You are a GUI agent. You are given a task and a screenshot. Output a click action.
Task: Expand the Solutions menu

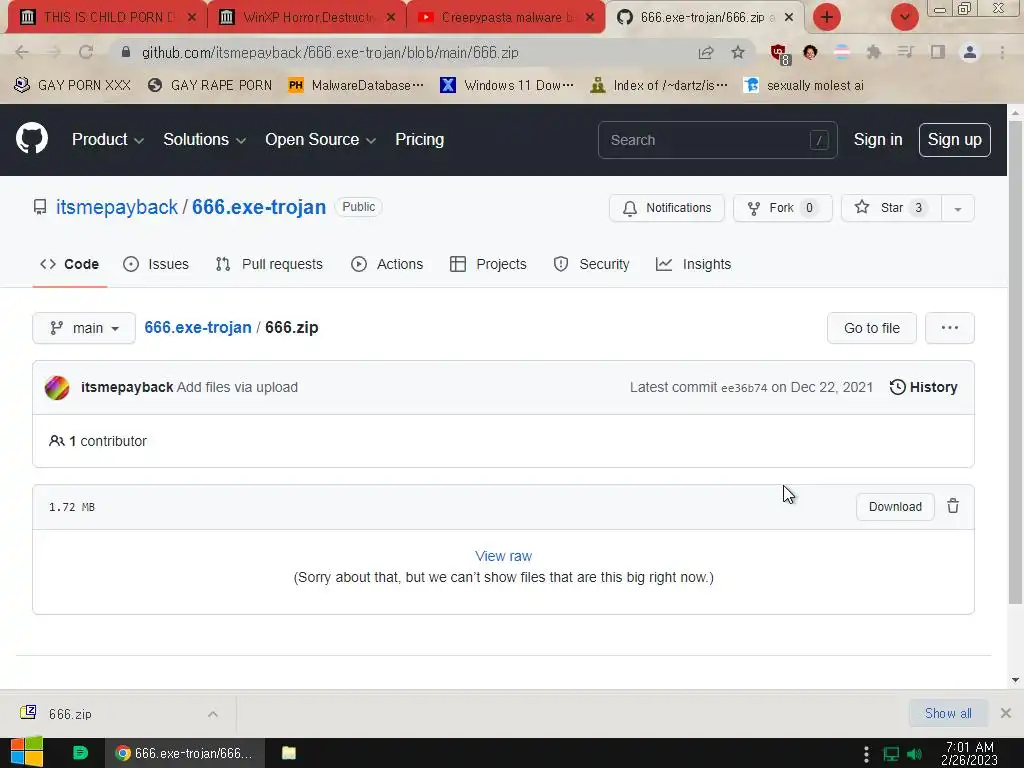pyautogui.click(x=204, y=140)
